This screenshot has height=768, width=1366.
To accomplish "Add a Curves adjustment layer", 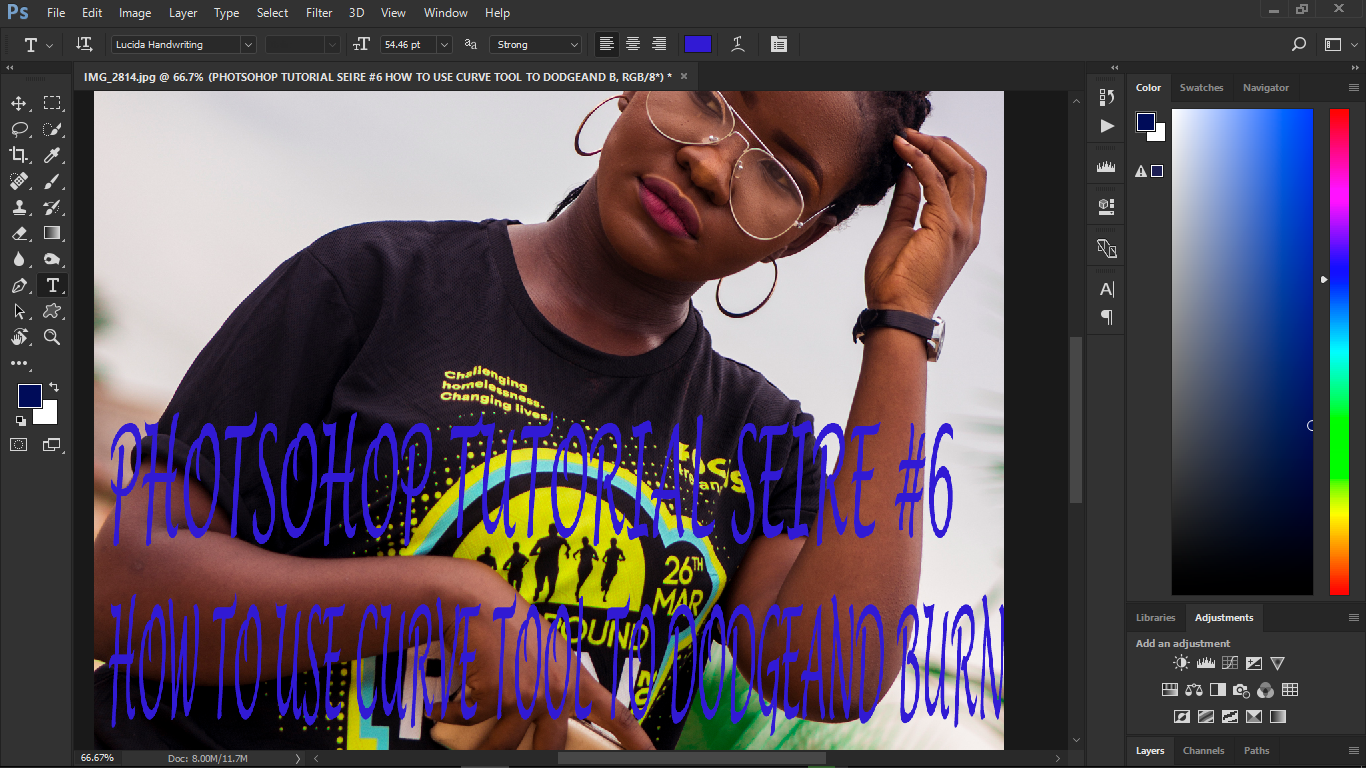I will (1228, 662).
